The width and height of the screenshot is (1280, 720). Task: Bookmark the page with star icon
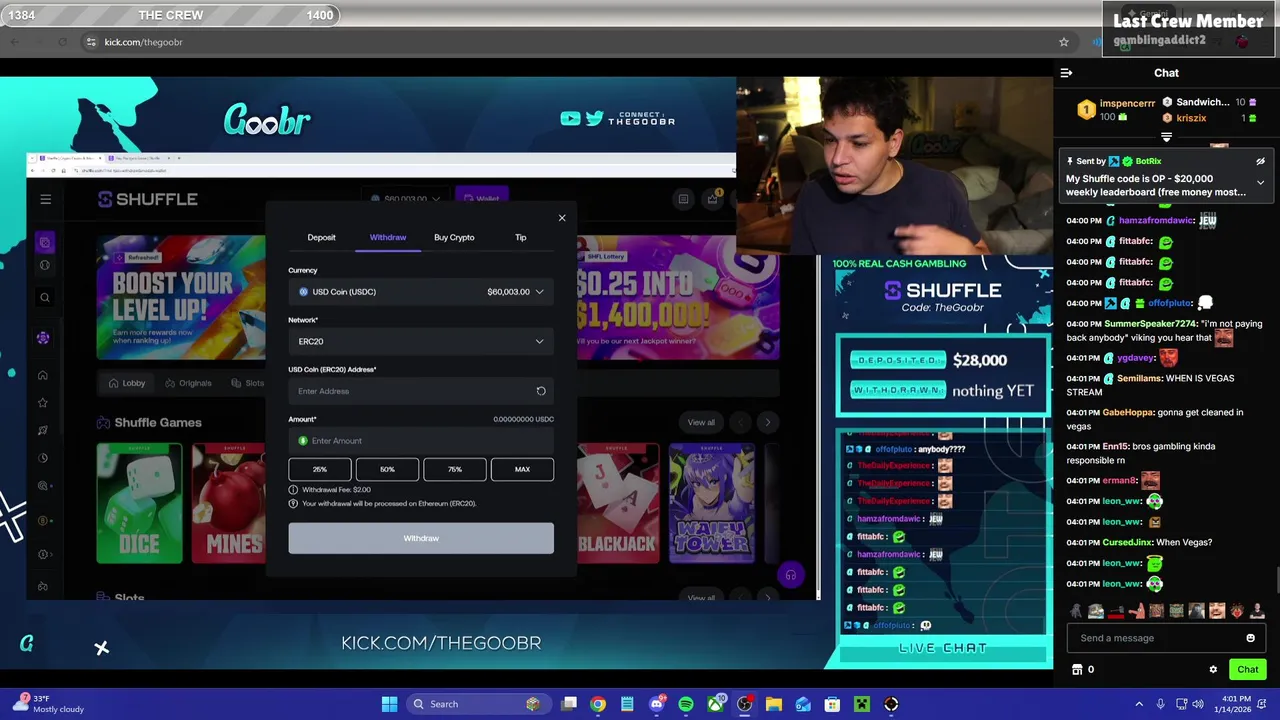click(x=1064, y=42)
